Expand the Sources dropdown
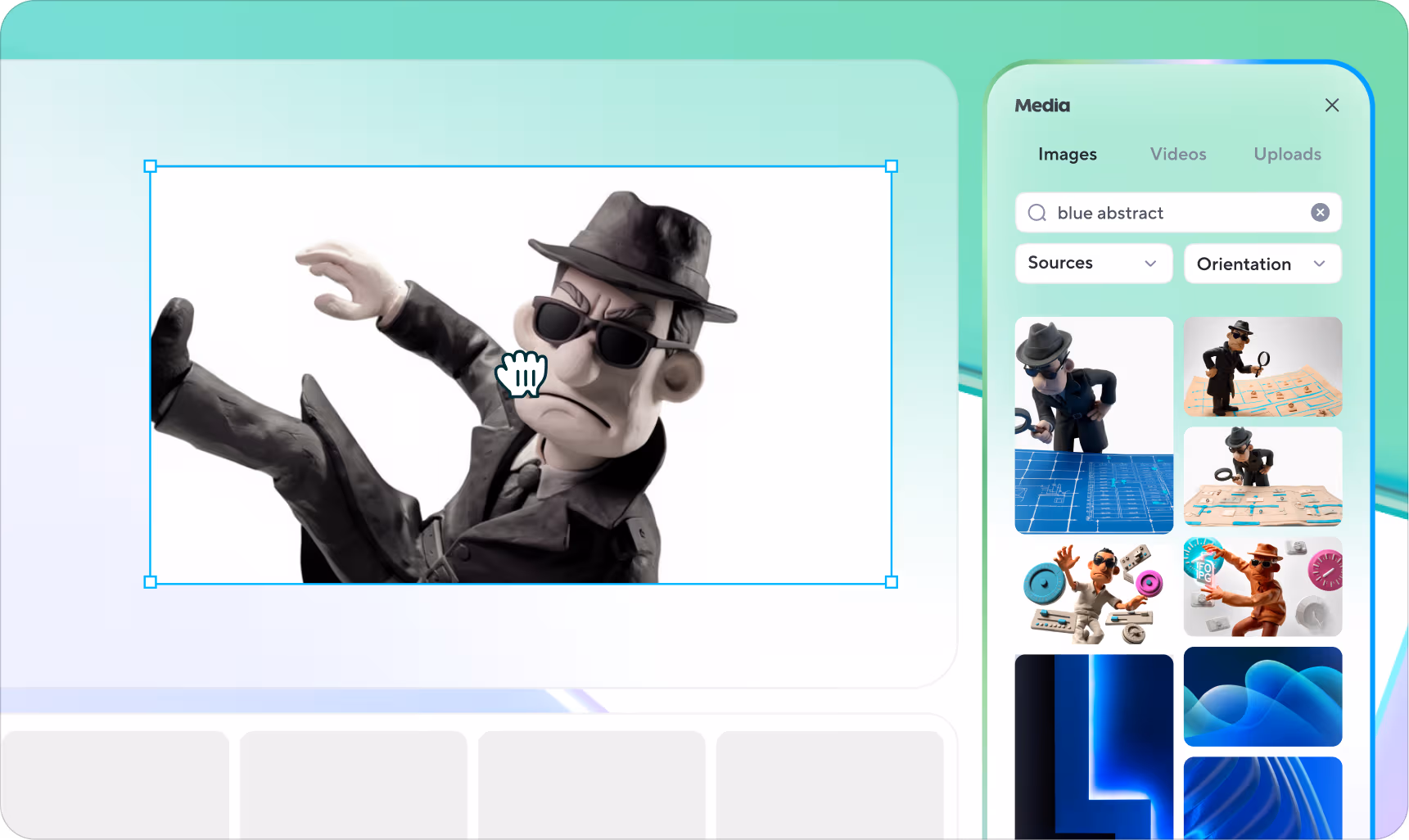 coord(1094,263)
